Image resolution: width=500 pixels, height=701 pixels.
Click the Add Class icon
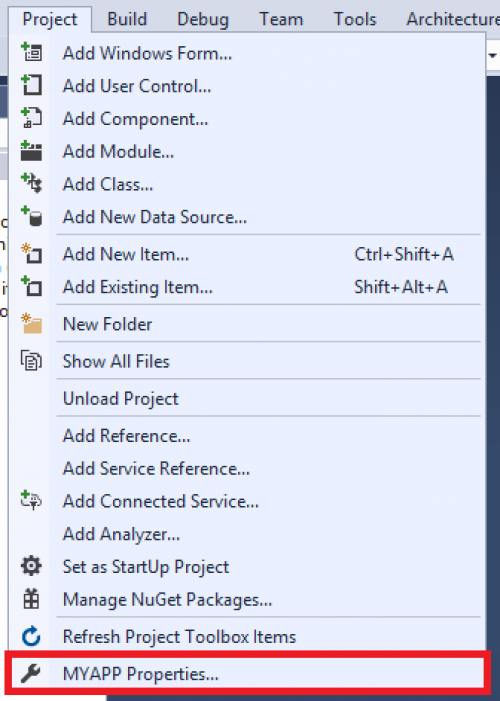(31, 183)
